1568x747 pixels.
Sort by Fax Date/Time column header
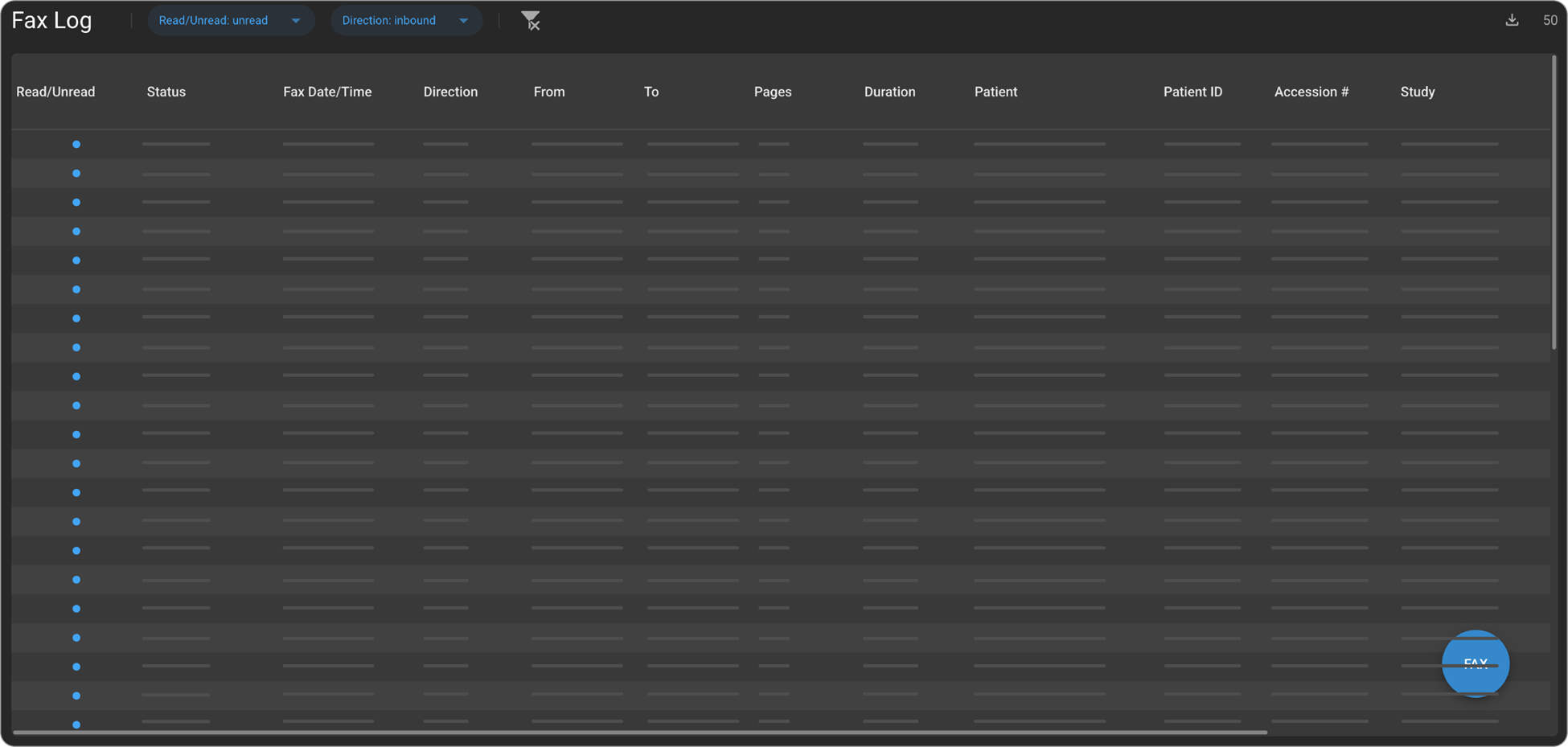pos(327,92)
